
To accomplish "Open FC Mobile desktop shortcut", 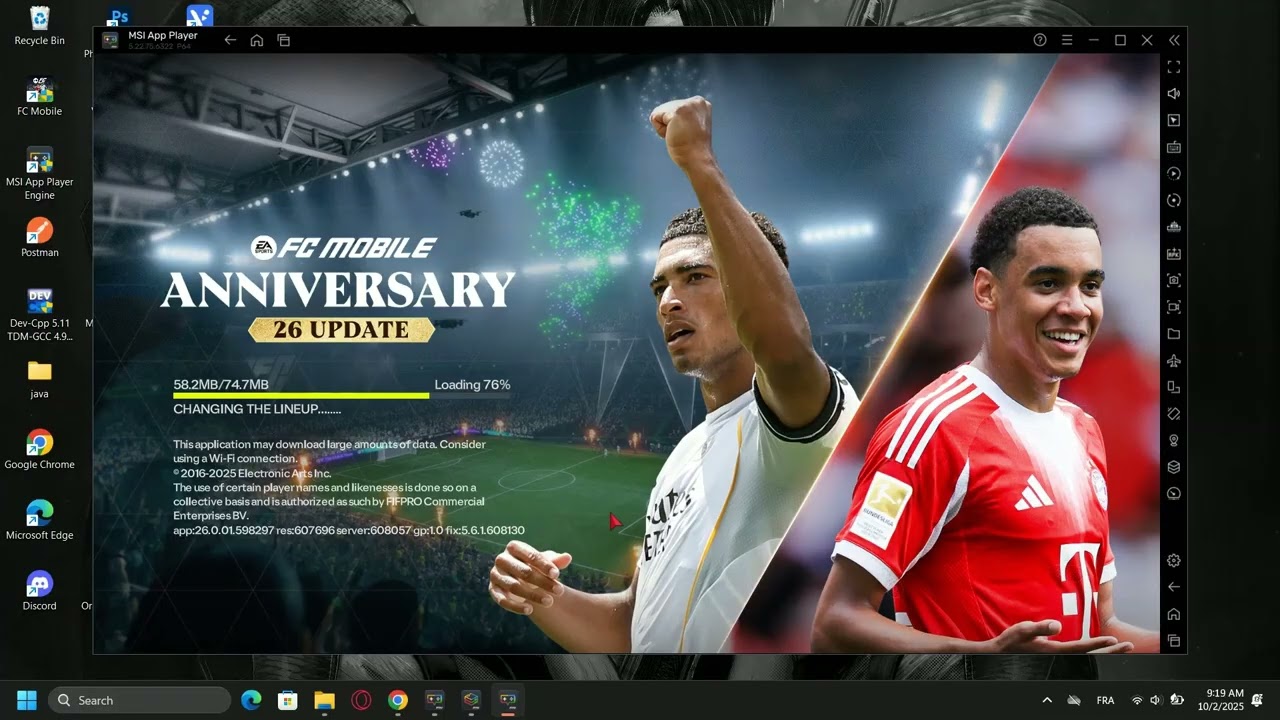I will [40, 97].
